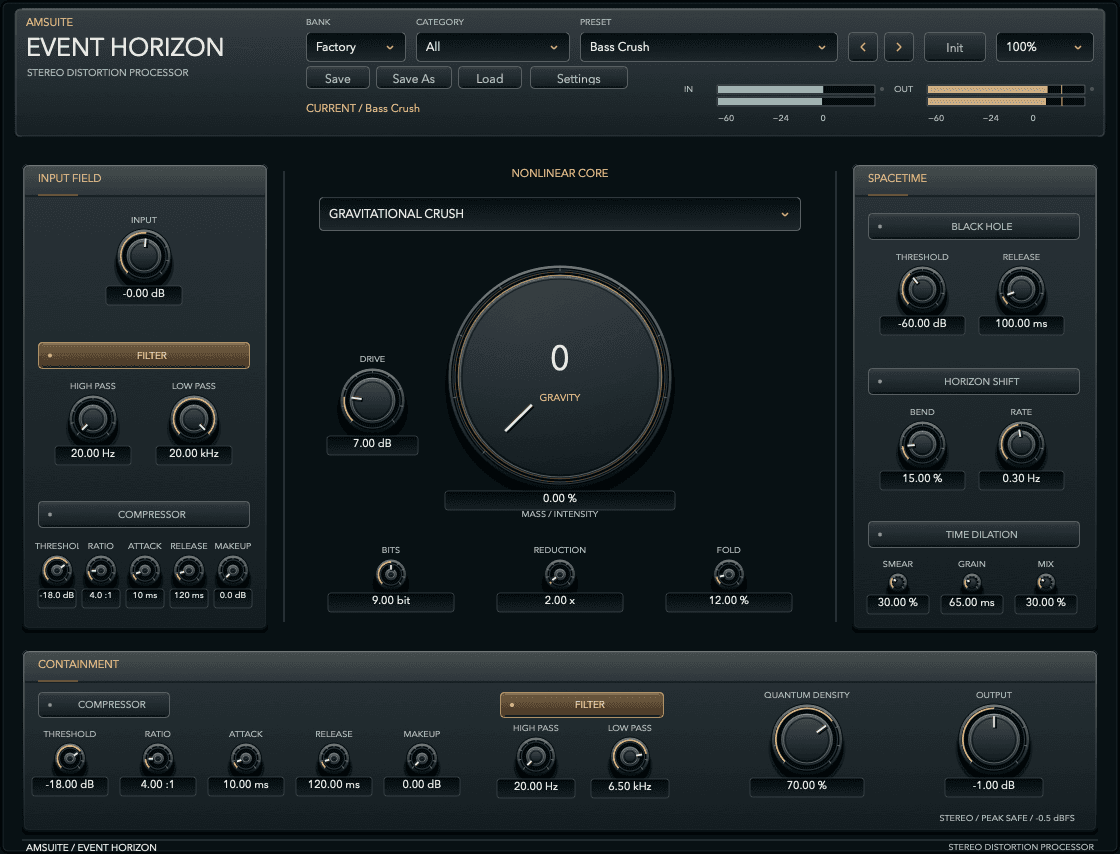Viewport: 1120px width, 854px height.
Task: Enable the Containment COMPRESSOR toggle
Action: pyautogui.click(x=104, y=705)
